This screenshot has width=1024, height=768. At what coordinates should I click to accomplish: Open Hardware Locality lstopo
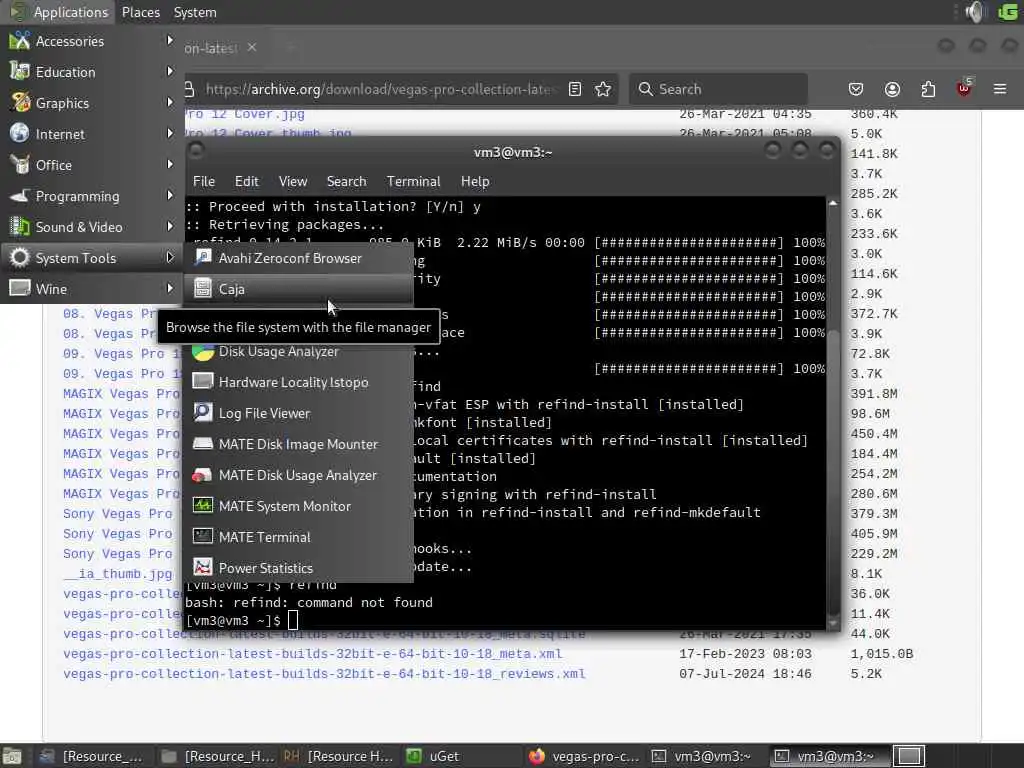point(299,382)
